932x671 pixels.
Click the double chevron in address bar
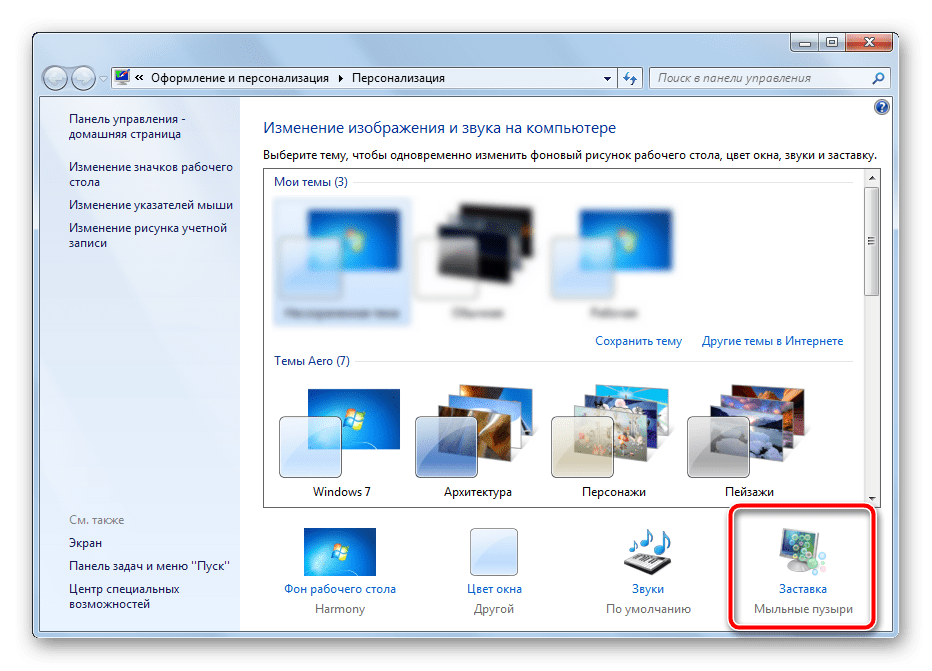(139, 77)
